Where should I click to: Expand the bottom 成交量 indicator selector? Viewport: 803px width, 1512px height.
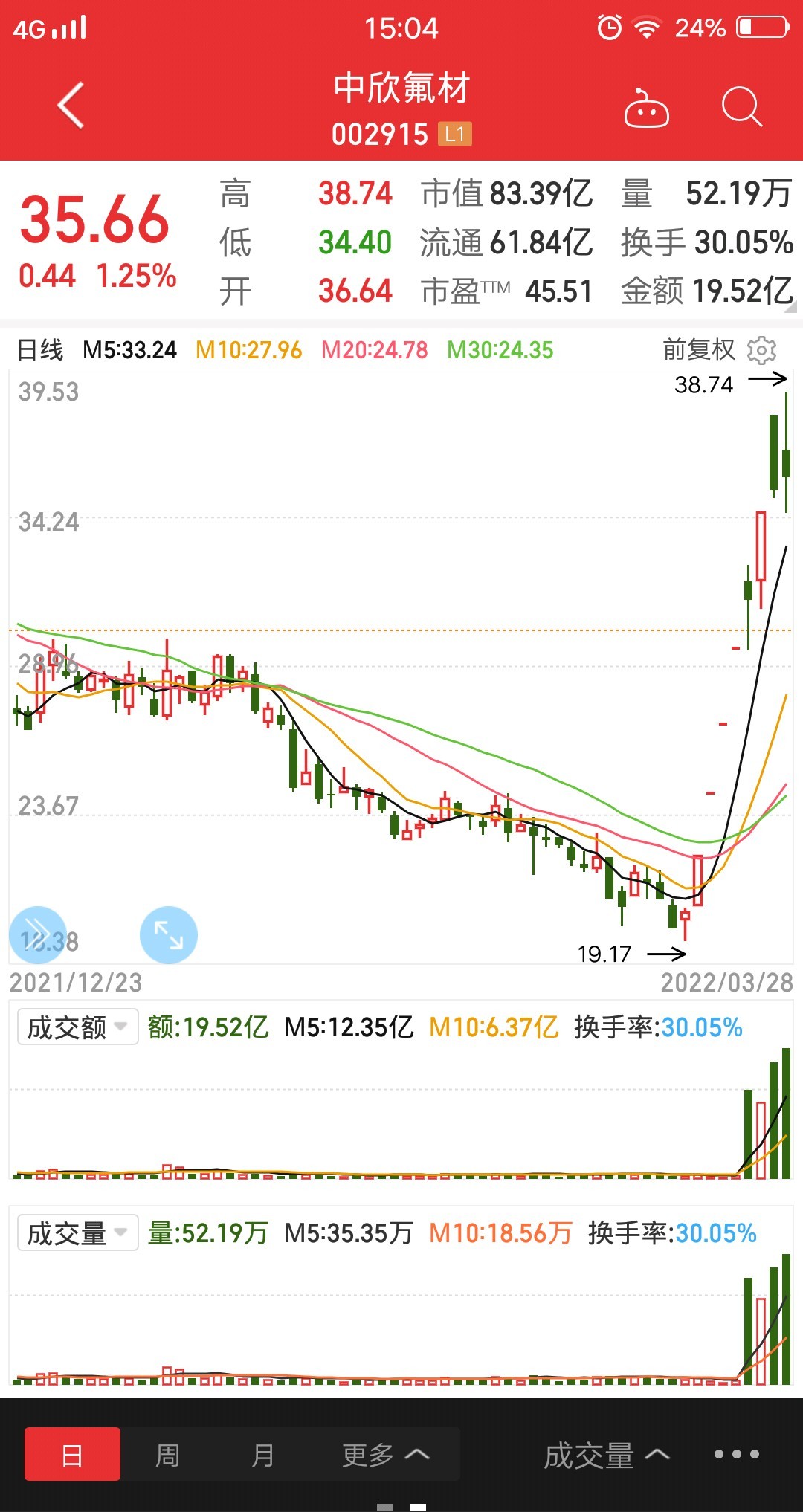(607, 1455)
